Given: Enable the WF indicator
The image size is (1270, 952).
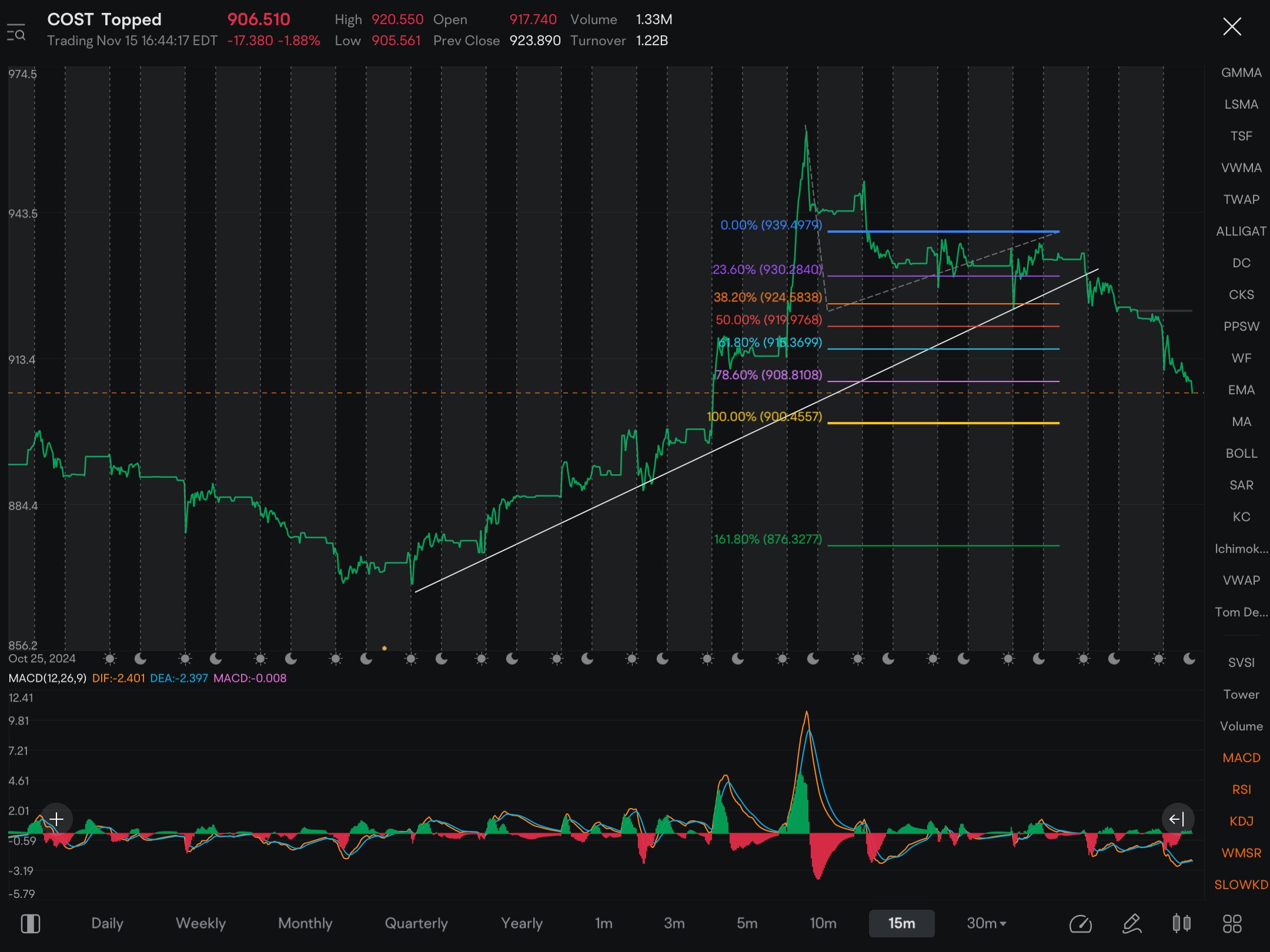Looking at the screenshot, I should point(1241,358).
